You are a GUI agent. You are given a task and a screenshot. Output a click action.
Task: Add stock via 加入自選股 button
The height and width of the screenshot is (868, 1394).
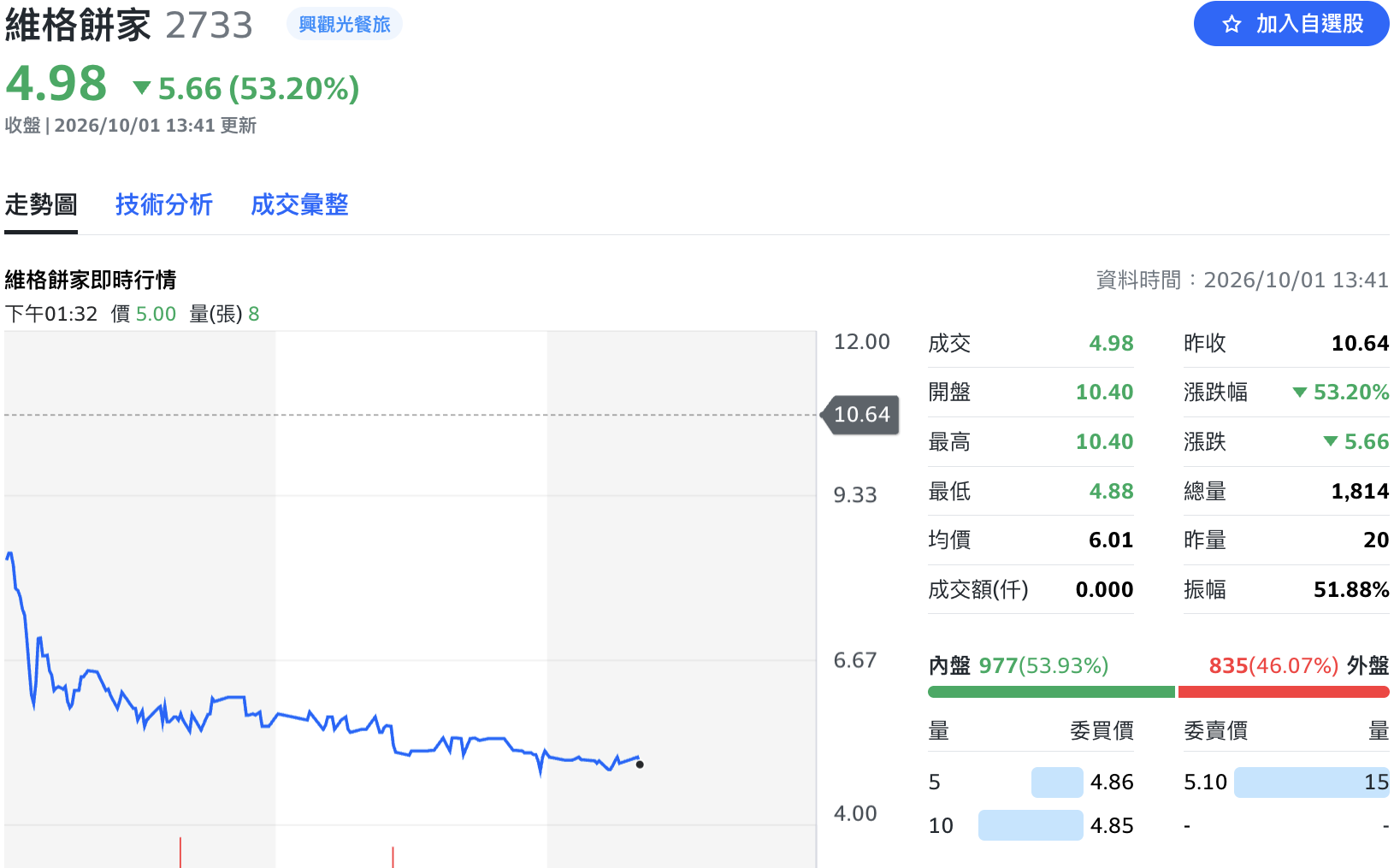[x=1291, y=24]
